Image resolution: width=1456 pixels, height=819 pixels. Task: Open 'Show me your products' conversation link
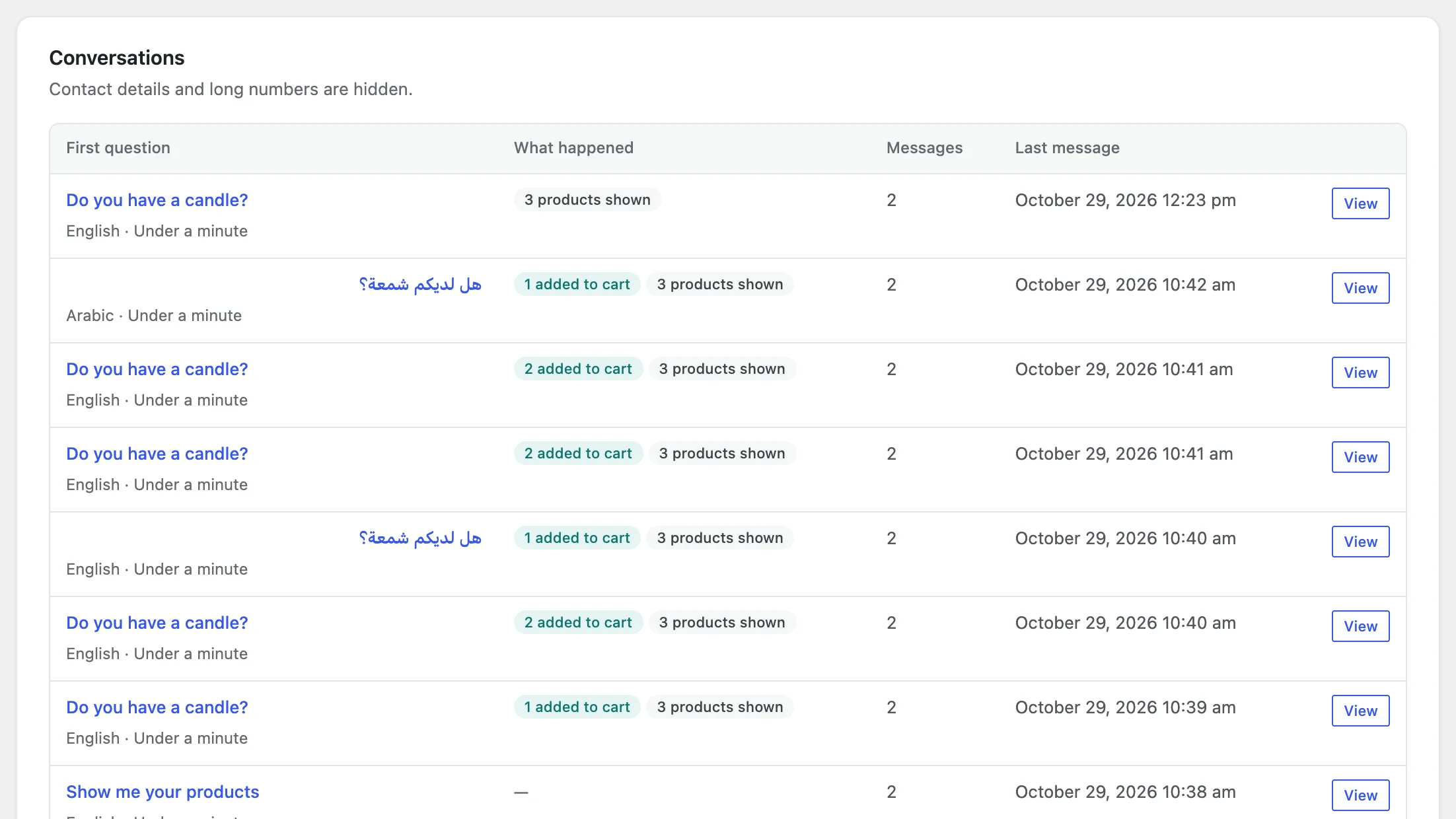[163, 792]
